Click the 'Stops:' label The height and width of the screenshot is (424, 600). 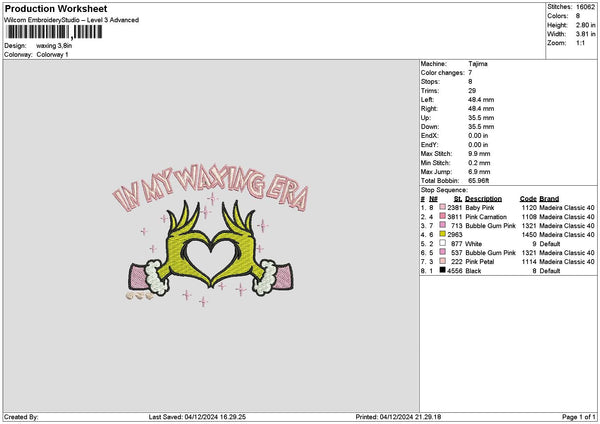click(x=430, y=82)
